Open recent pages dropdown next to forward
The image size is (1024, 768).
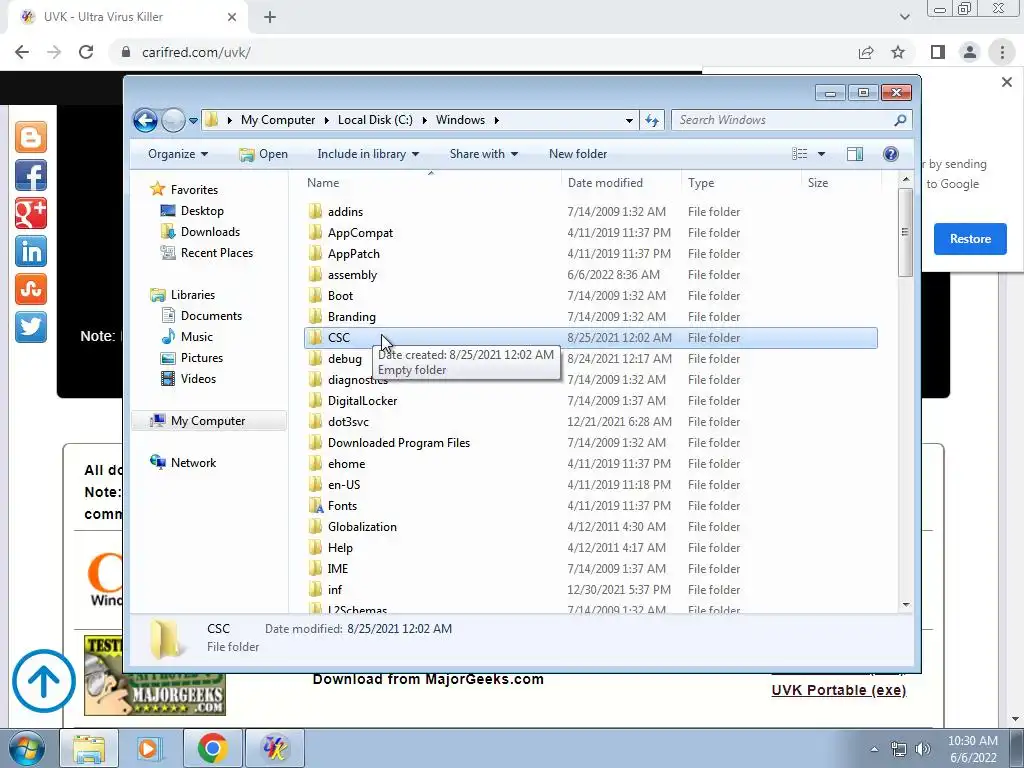[x=193, y=120]
